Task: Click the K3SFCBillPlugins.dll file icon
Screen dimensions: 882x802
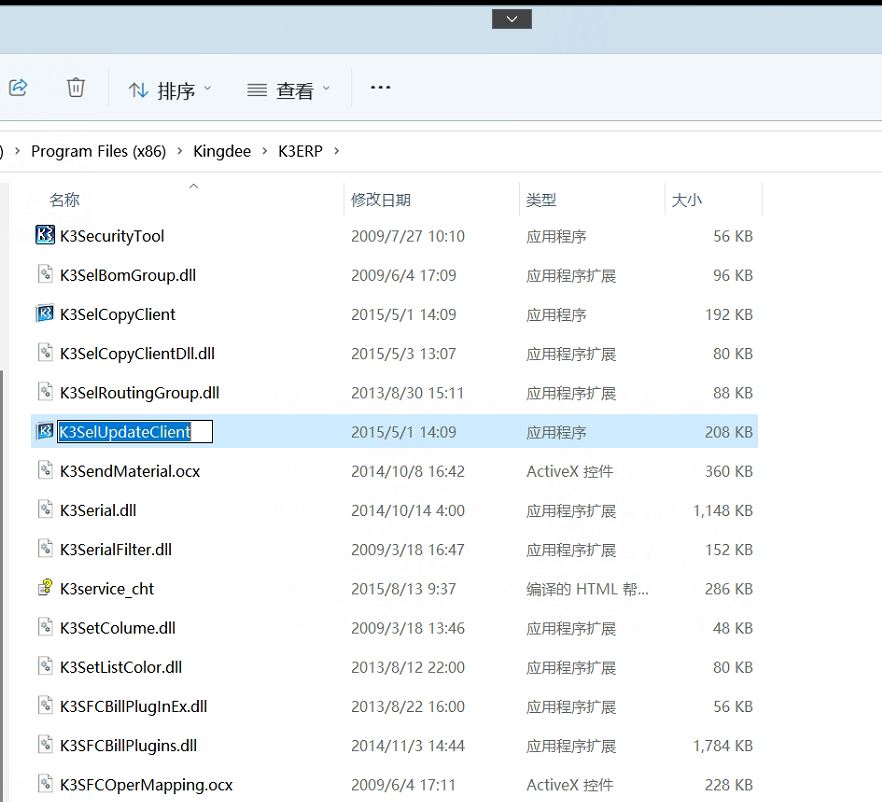Action: (x=46, y=744)
